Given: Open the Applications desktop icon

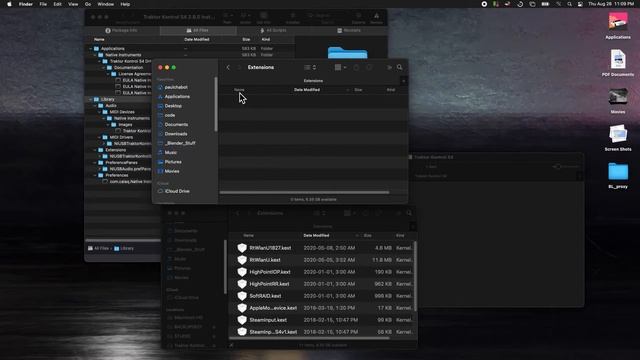Looking at the screenshot, I should [618, 26].
